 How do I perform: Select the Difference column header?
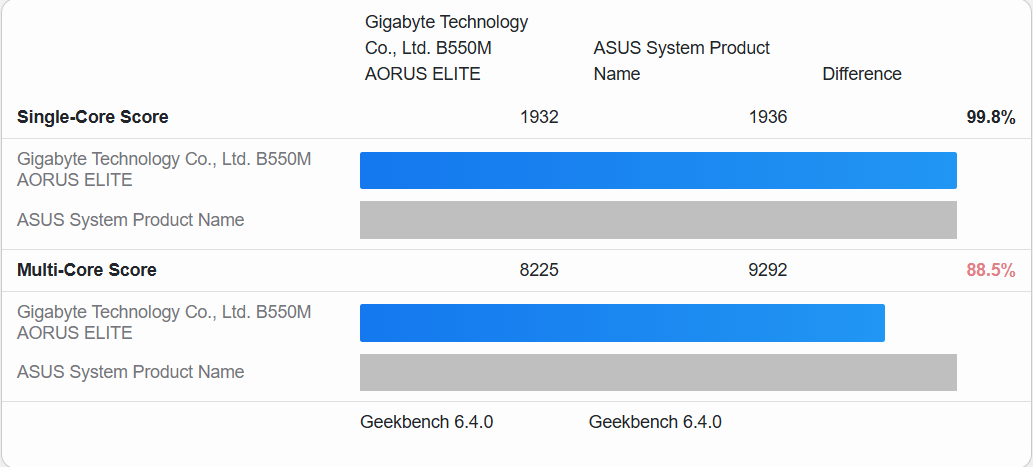861,74
